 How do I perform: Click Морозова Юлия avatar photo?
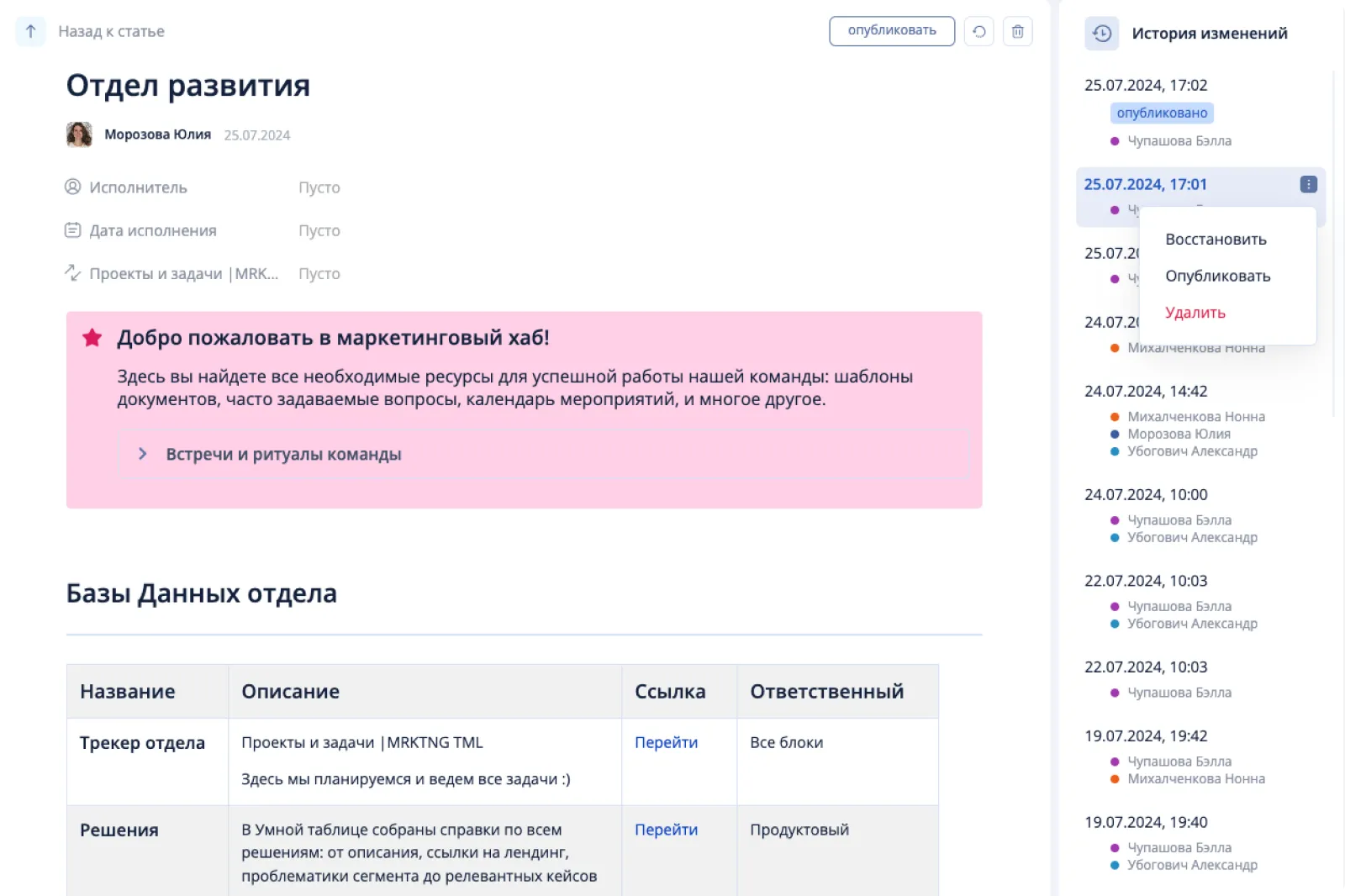pyautogui.click(x=79, y=134)
